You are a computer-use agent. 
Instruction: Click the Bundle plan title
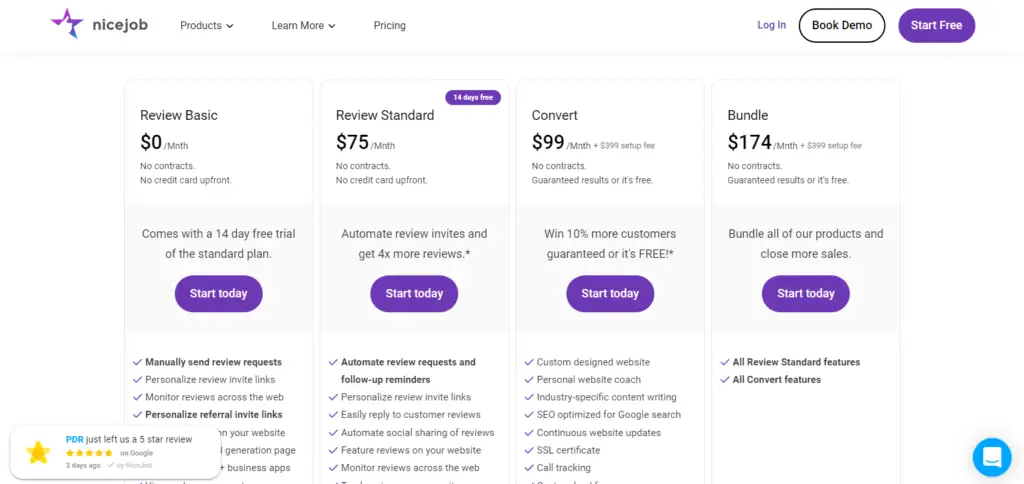748,116
